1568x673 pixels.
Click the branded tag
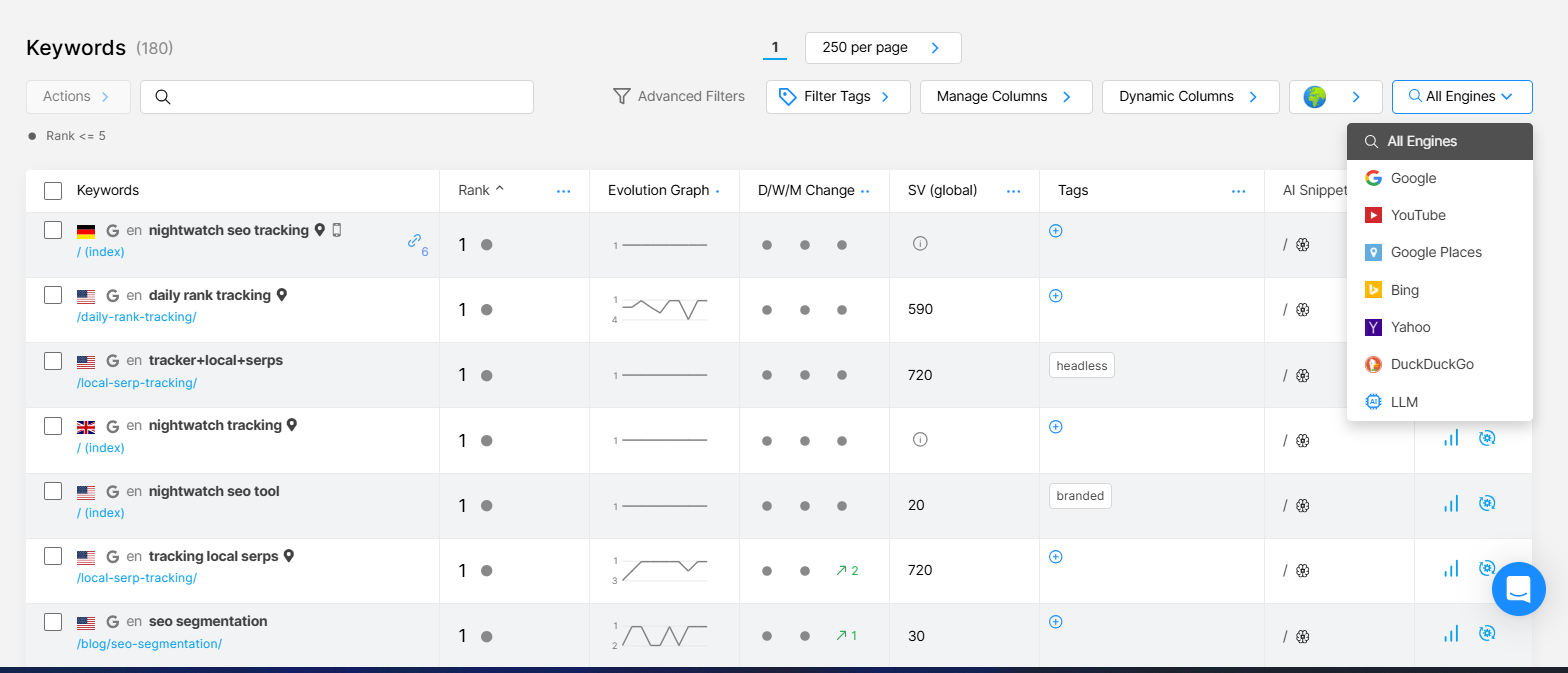point(1080,495)
